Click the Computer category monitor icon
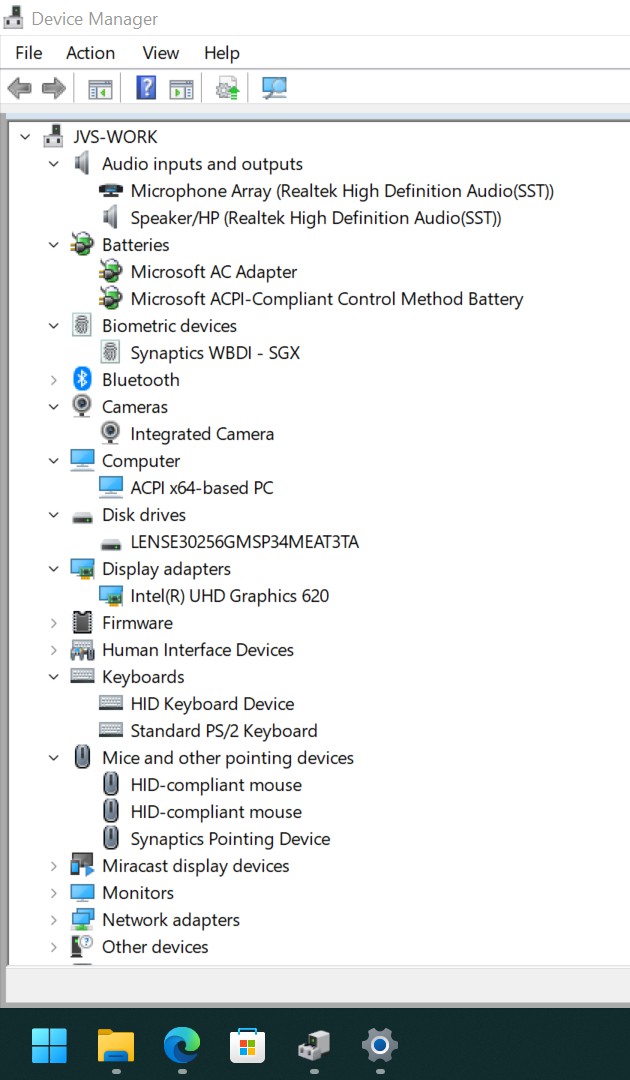 82,460
